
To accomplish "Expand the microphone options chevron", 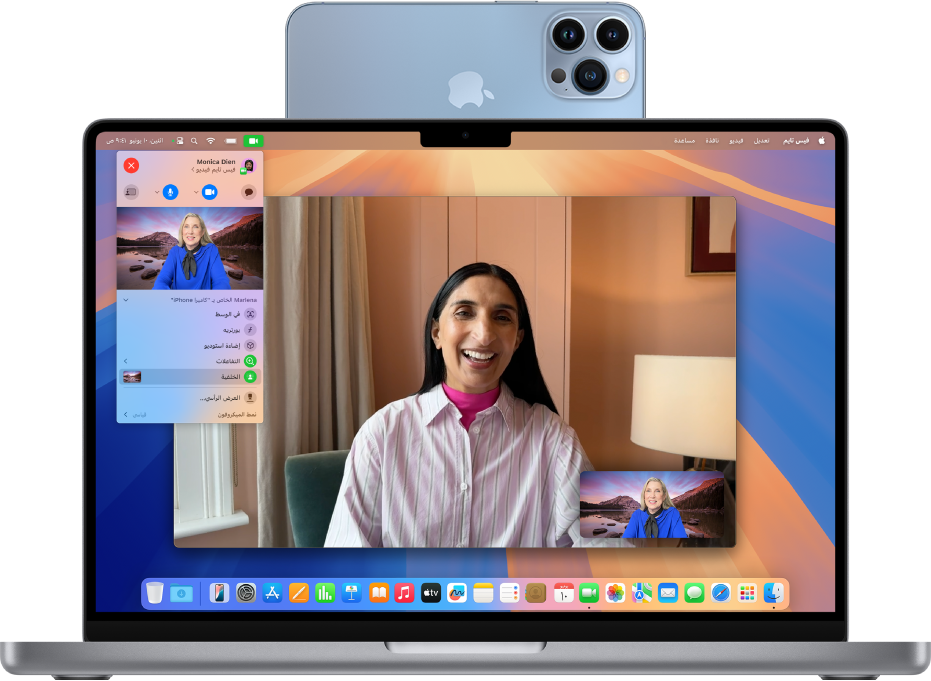I will click(156, 191).
